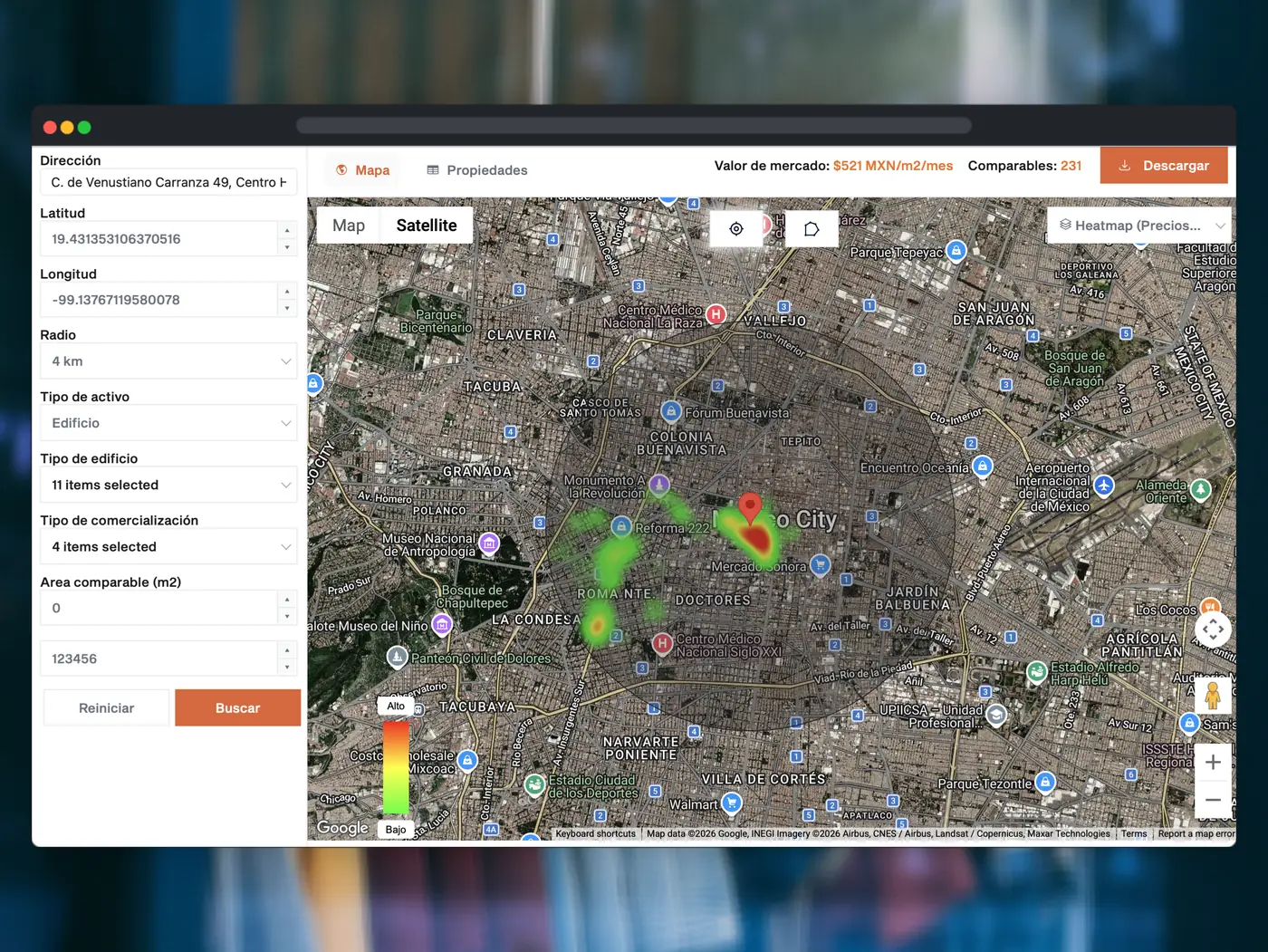The height and width of the screenshot is (952, 1268).
Task: Click the red location pin marker
Action: click(750, 508)
